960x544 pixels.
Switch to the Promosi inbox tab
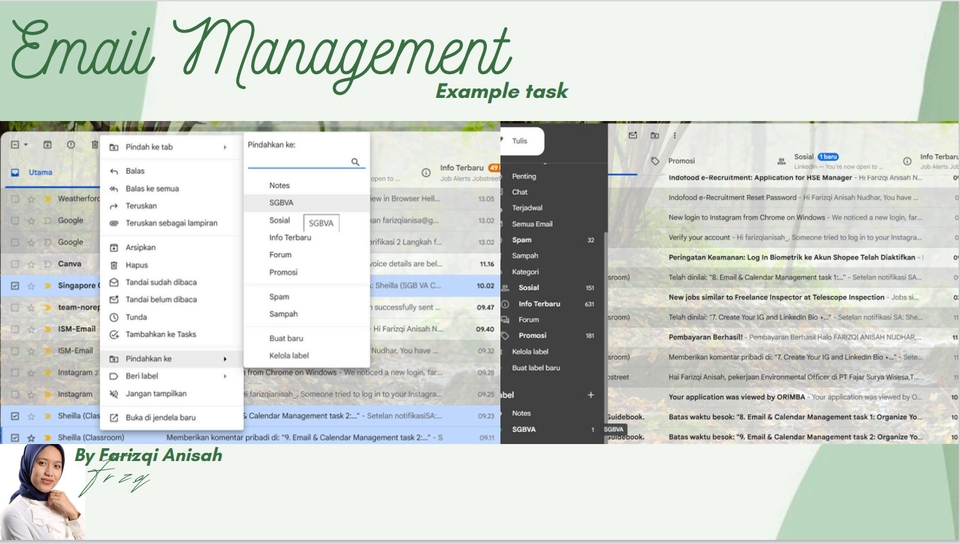click(681, 160)
